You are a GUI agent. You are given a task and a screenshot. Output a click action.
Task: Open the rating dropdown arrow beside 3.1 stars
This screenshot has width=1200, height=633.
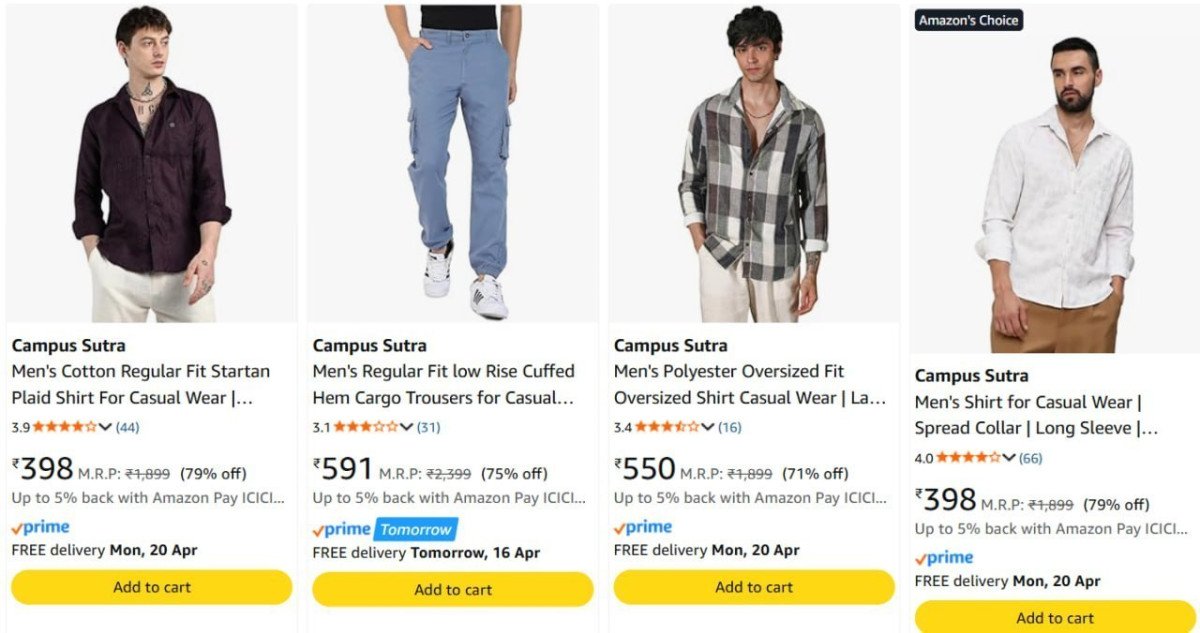click(x=406, y=427)
